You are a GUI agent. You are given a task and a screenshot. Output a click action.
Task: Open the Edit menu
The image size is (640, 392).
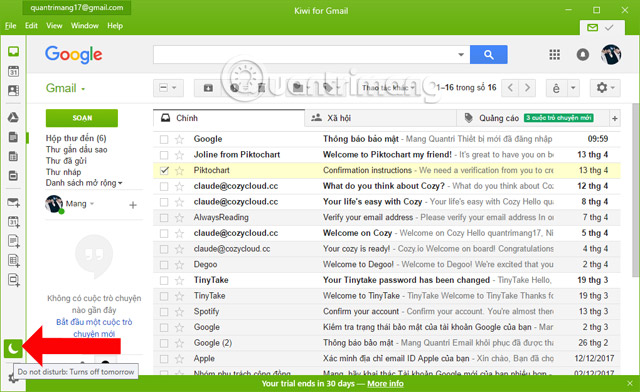point(31,26)
